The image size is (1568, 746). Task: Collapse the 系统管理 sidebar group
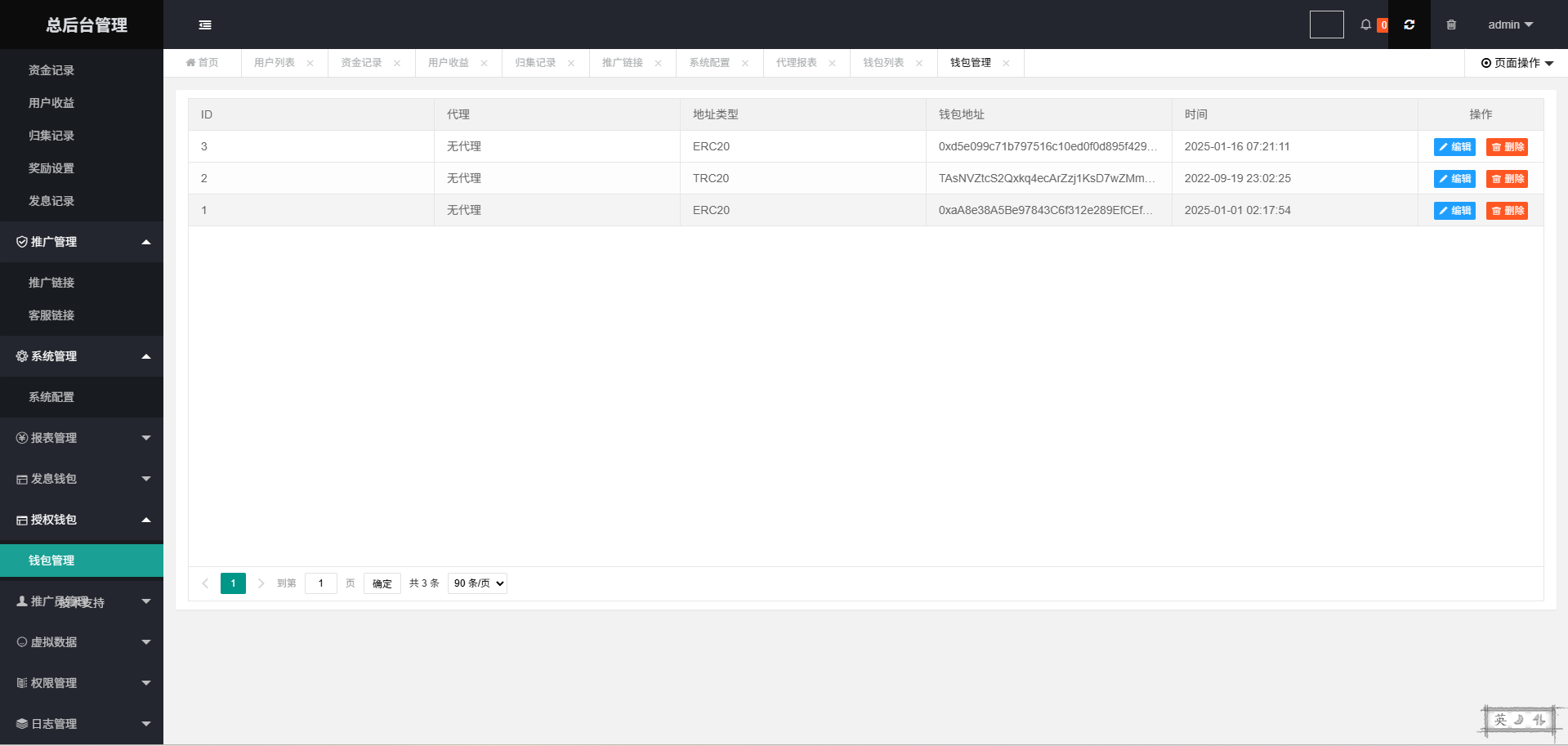coord(82,356)
